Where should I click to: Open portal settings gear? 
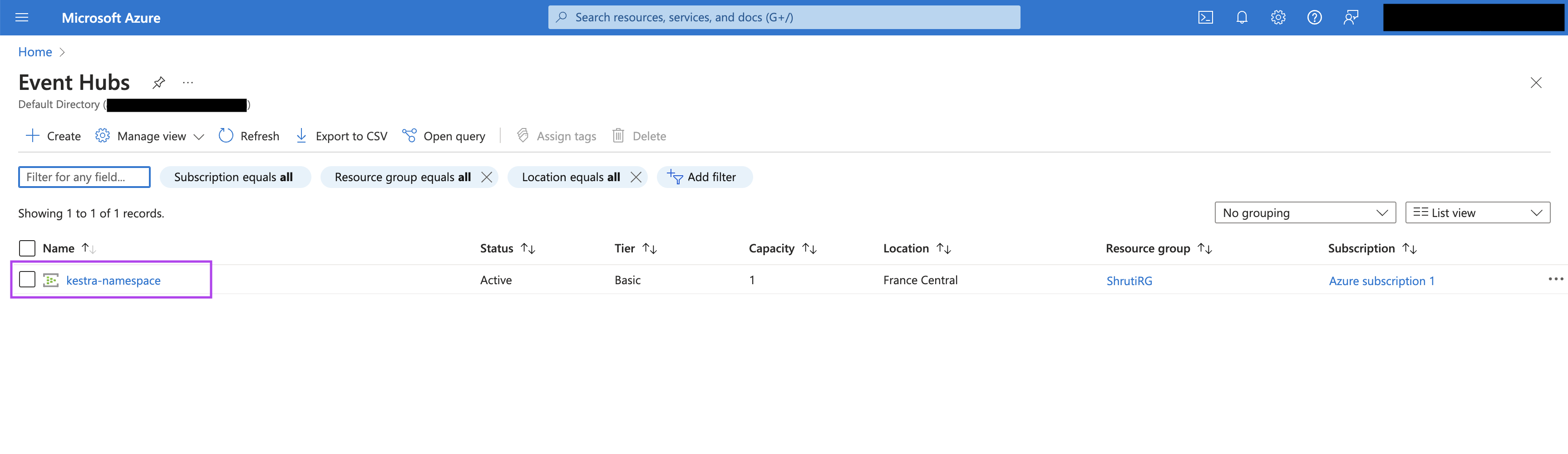coord(1277,17)
